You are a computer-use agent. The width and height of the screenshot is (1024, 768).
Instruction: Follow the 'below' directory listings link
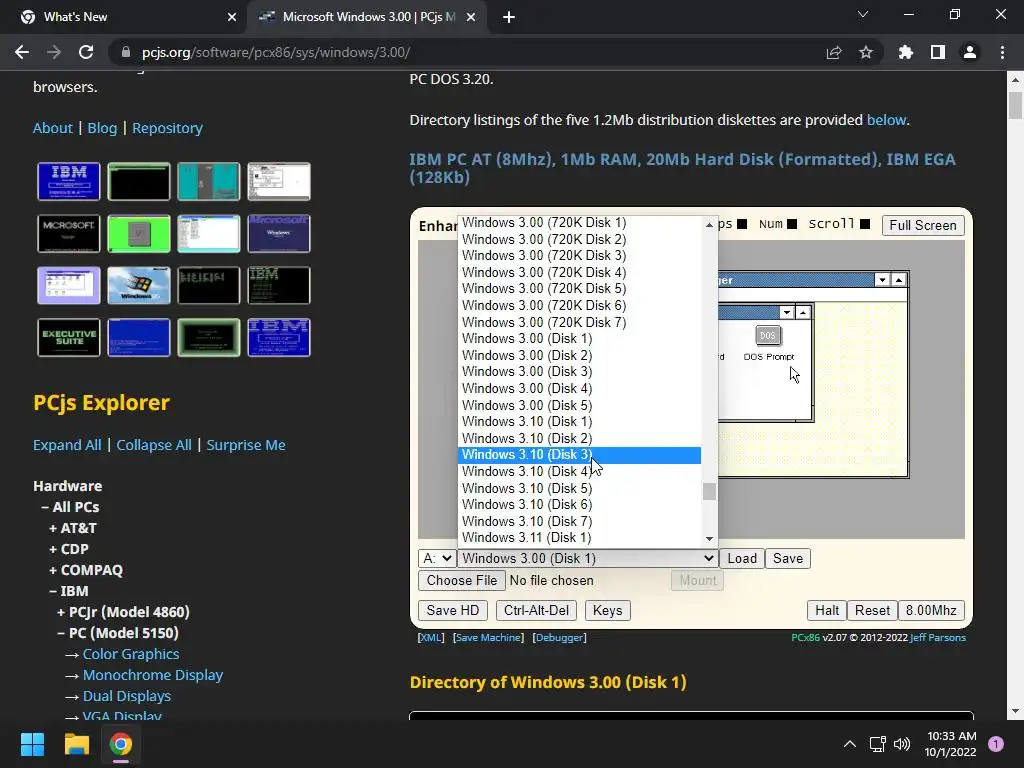click(886, 120)
